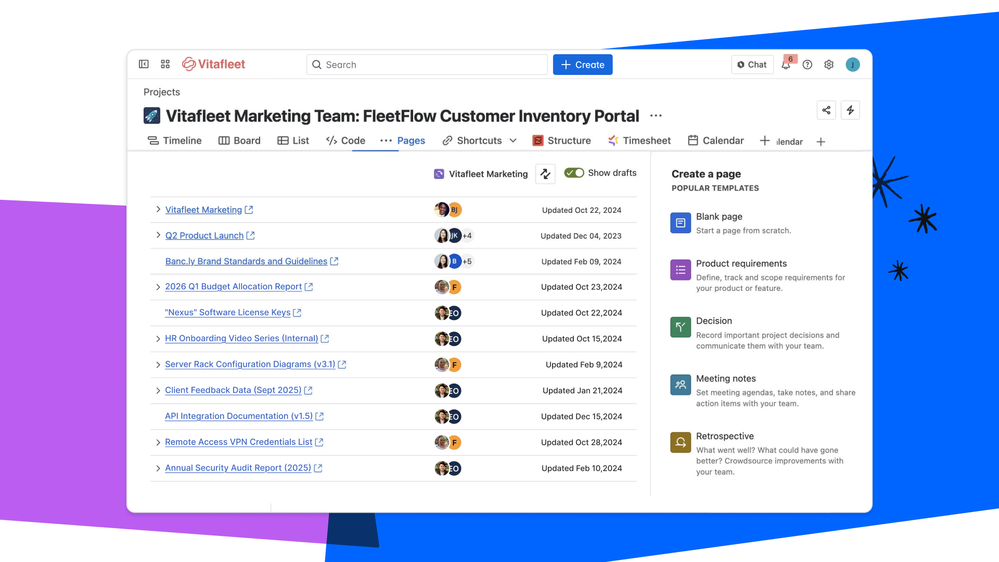Open Annual Security Audit Report (2025) link

238,468
